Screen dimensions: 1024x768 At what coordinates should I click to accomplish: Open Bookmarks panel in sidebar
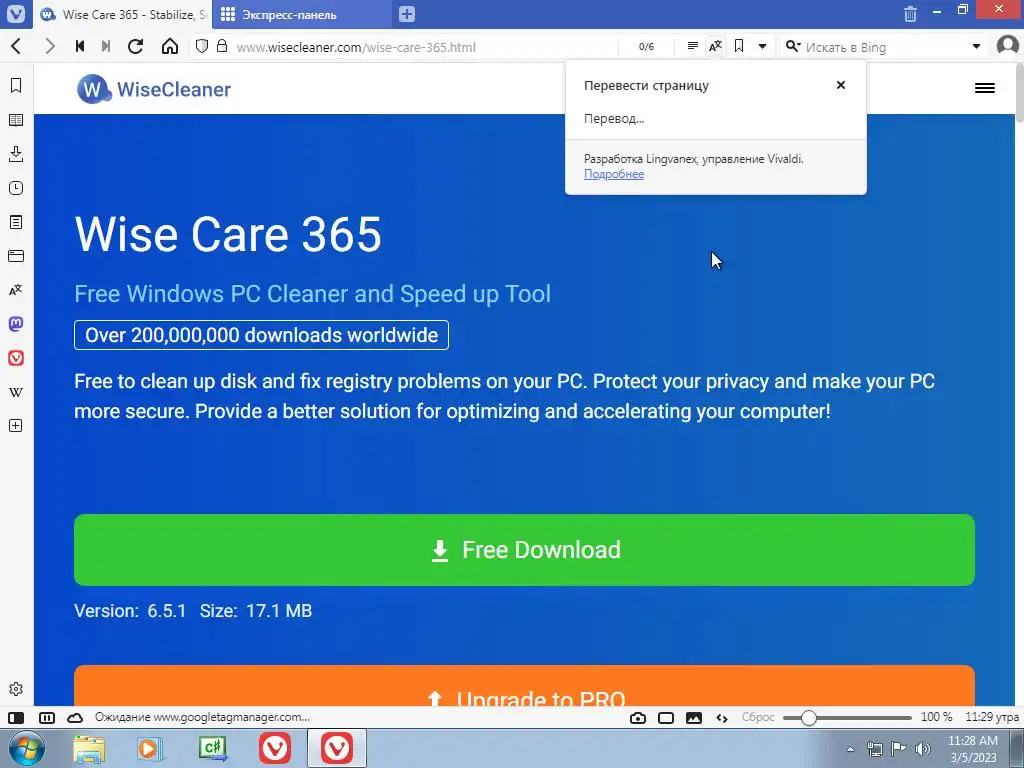(16, 86)
